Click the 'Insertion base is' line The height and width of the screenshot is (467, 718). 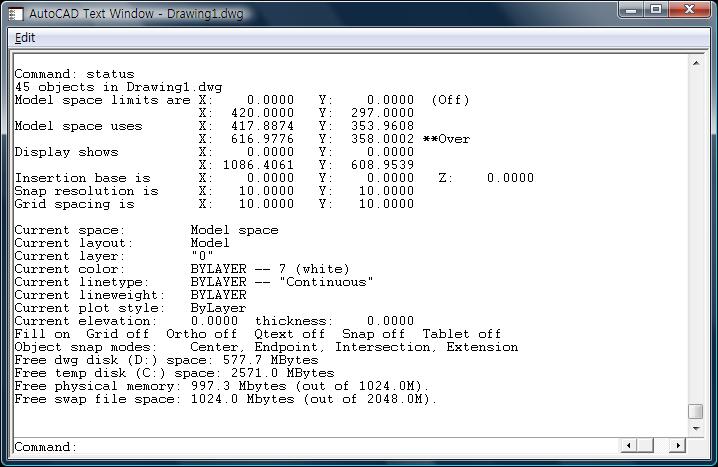(x=274, y=178)
